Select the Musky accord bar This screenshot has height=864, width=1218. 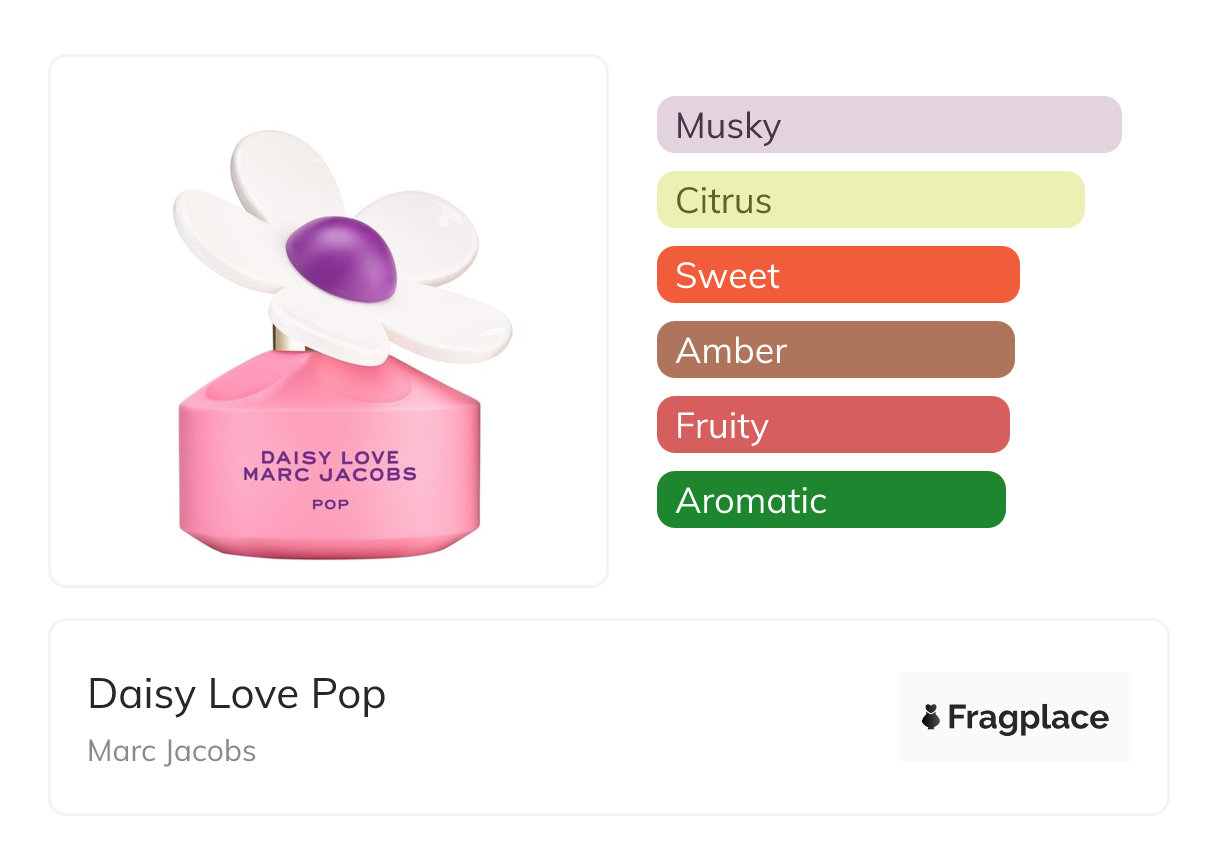coord(888,125)
